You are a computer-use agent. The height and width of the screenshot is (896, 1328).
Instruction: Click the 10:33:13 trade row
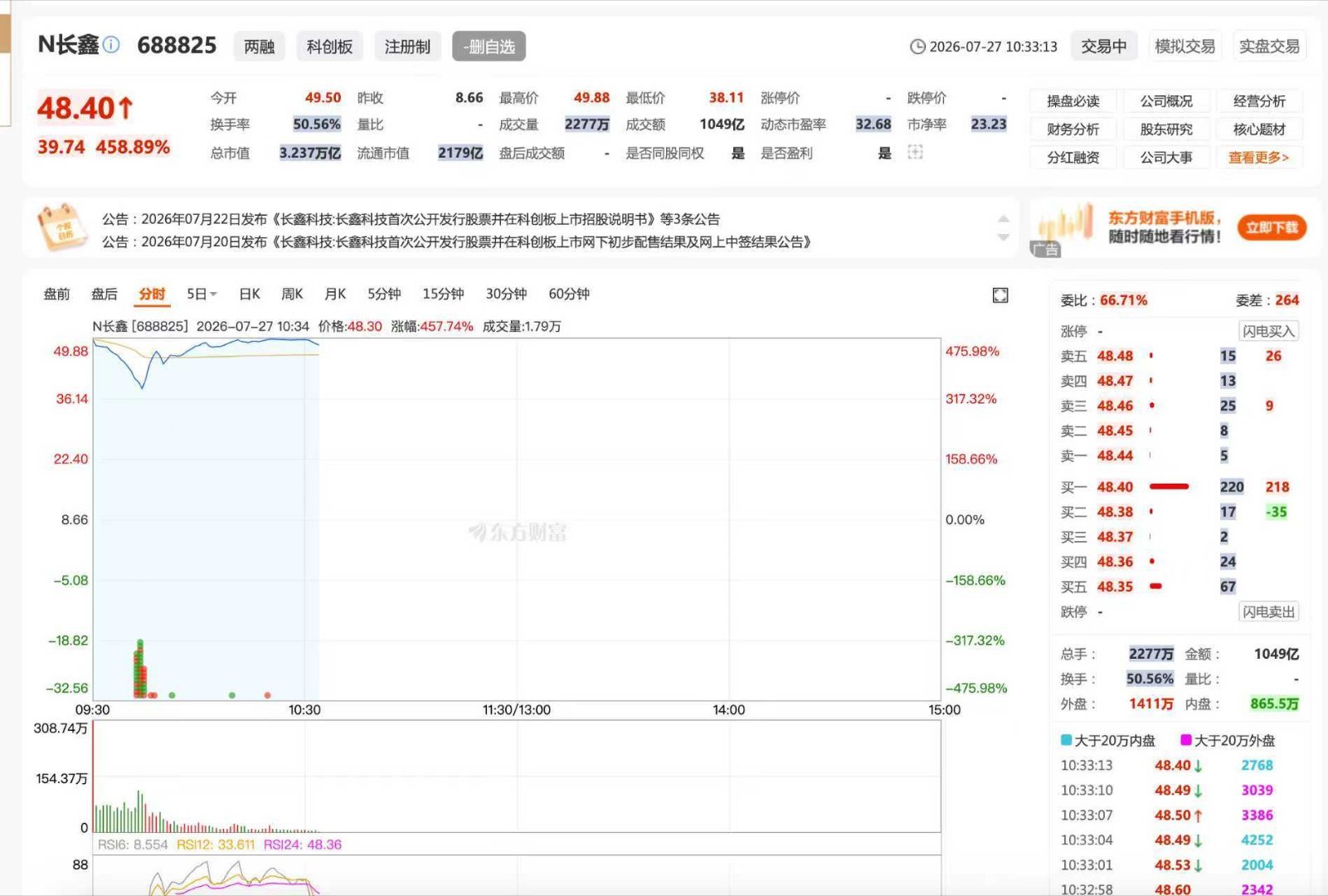pos(1179,766)
